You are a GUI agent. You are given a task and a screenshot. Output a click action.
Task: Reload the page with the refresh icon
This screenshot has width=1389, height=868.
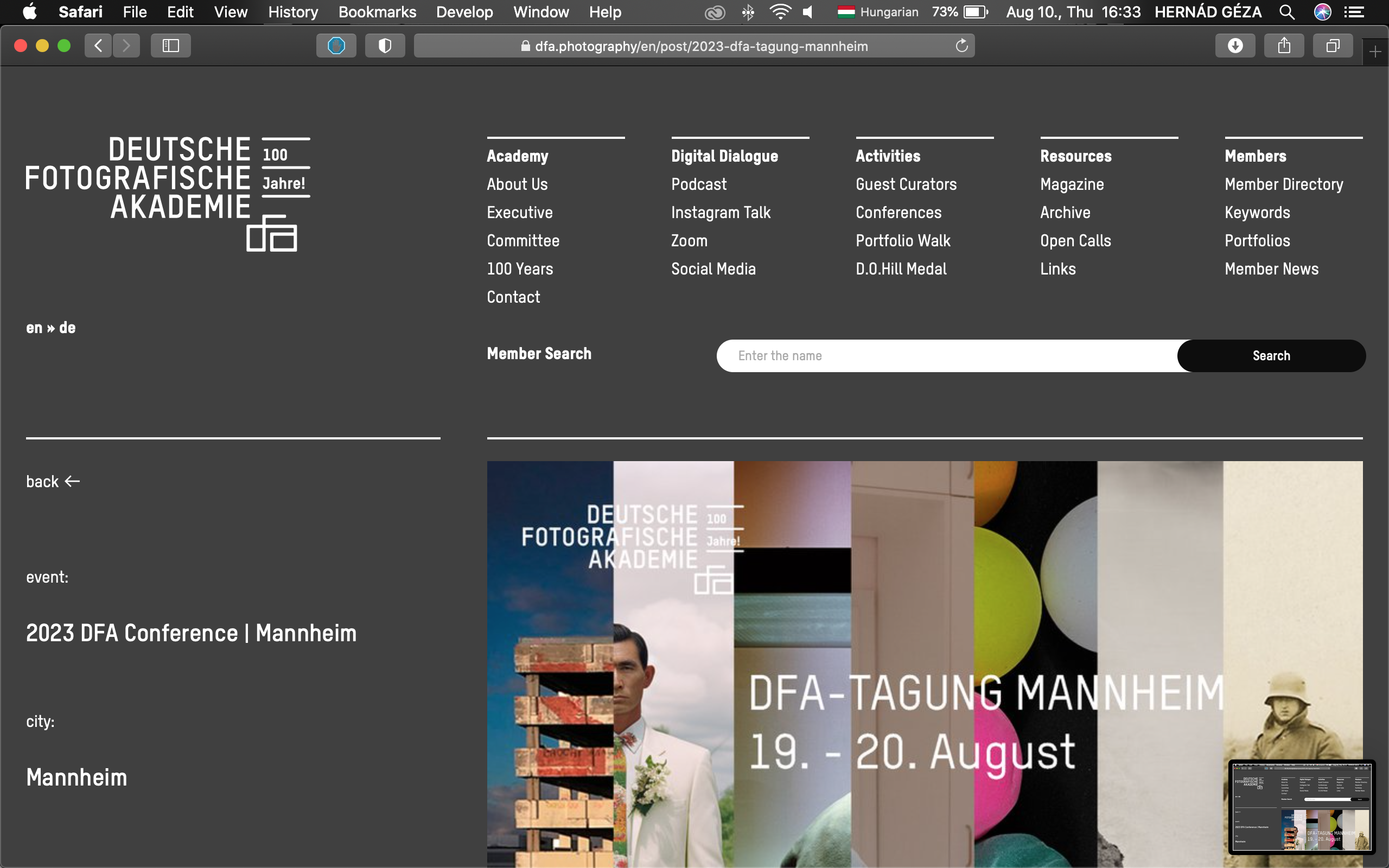pyautogui.click(x=962, y=46)
